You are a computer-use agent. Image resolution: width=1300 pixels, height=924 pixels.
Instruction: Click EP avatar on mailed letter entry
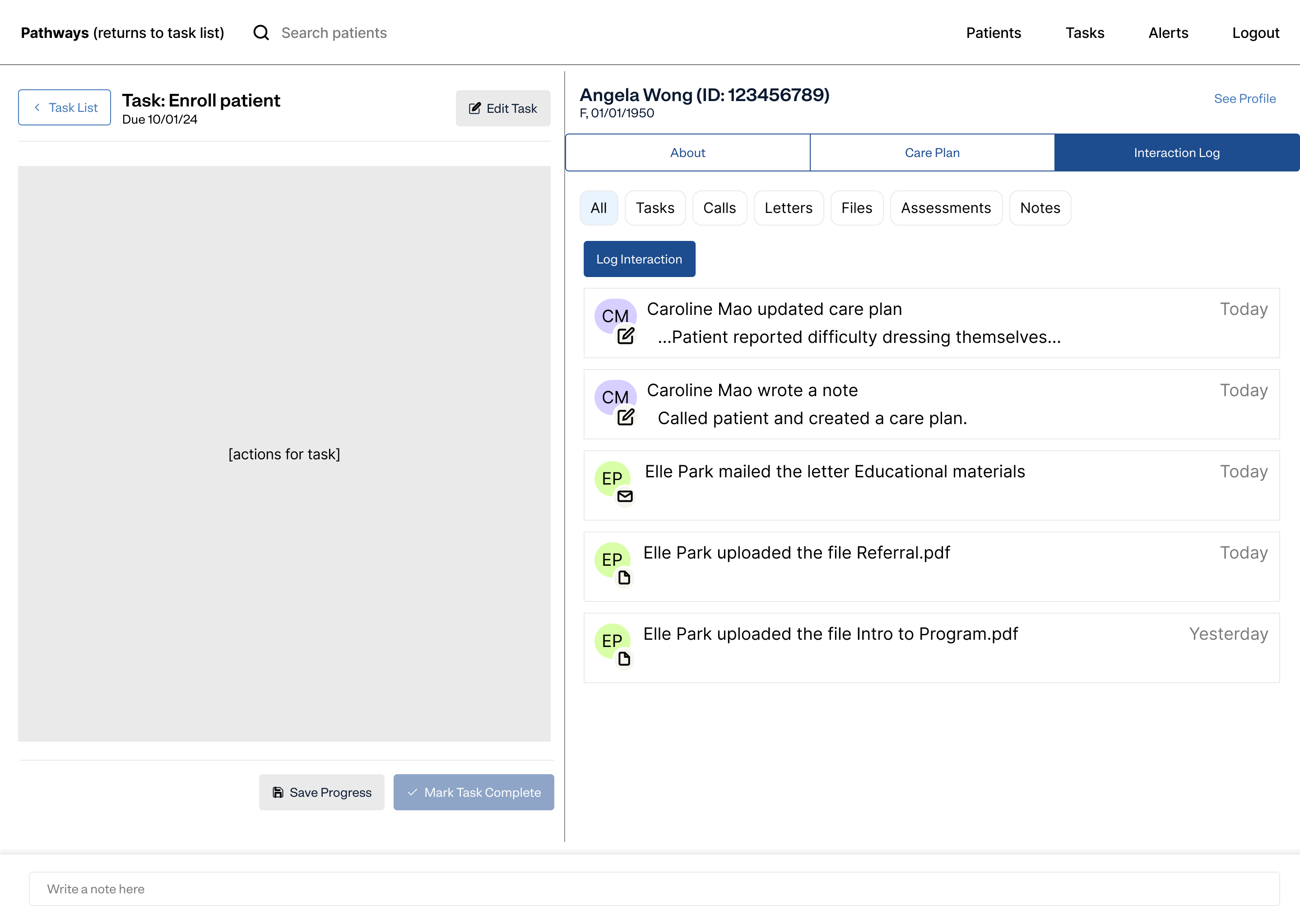(x=613, y=479)
